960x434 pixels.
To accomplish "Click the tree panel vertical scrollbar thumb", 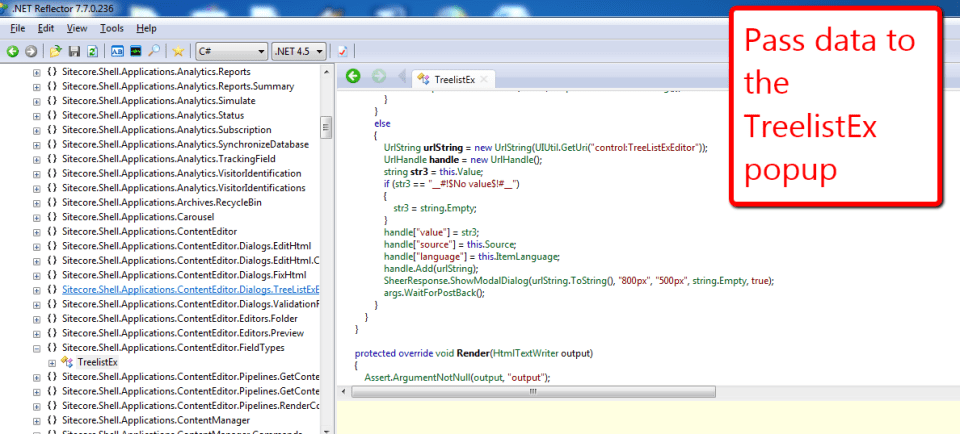I will click(x=325, y=127).
